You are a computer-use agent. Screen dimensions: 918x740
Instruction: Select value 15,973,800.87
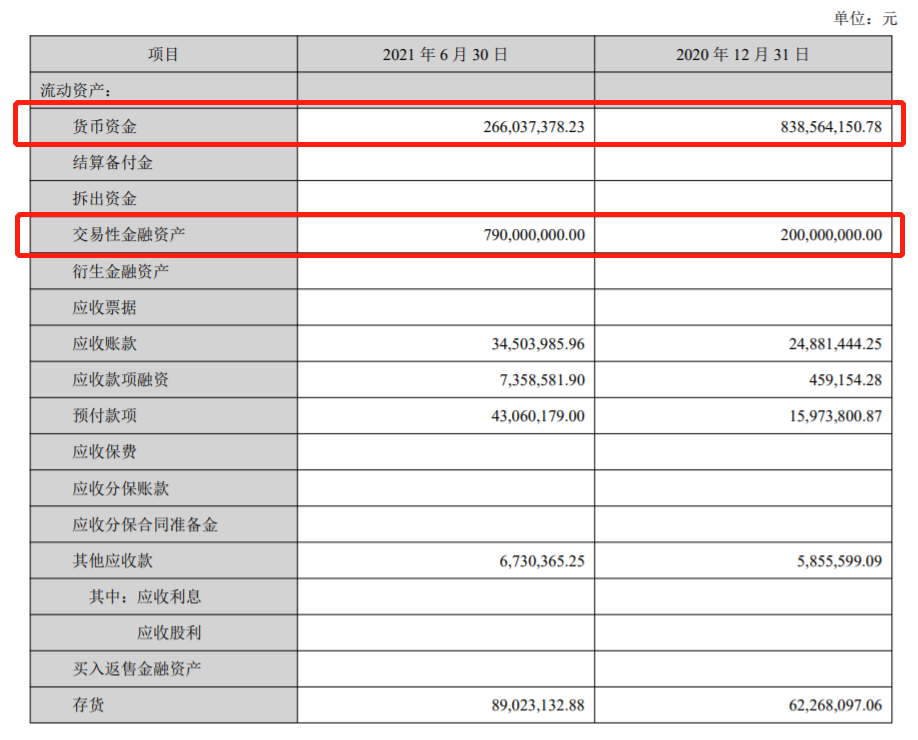pyautogui.click(x=835, y=416)
